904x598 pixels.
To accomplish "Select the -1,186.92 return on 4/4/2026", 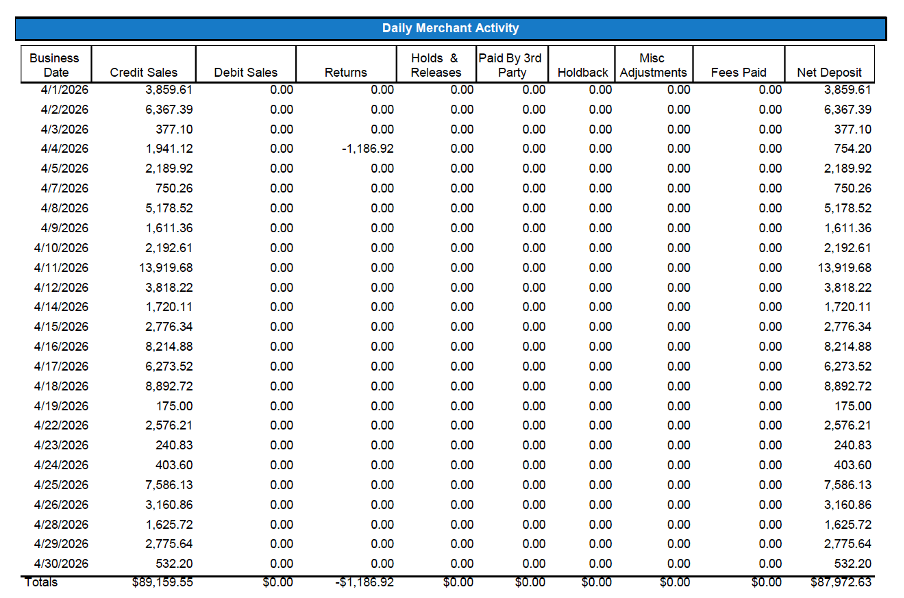I will click(x=368, y=149).
